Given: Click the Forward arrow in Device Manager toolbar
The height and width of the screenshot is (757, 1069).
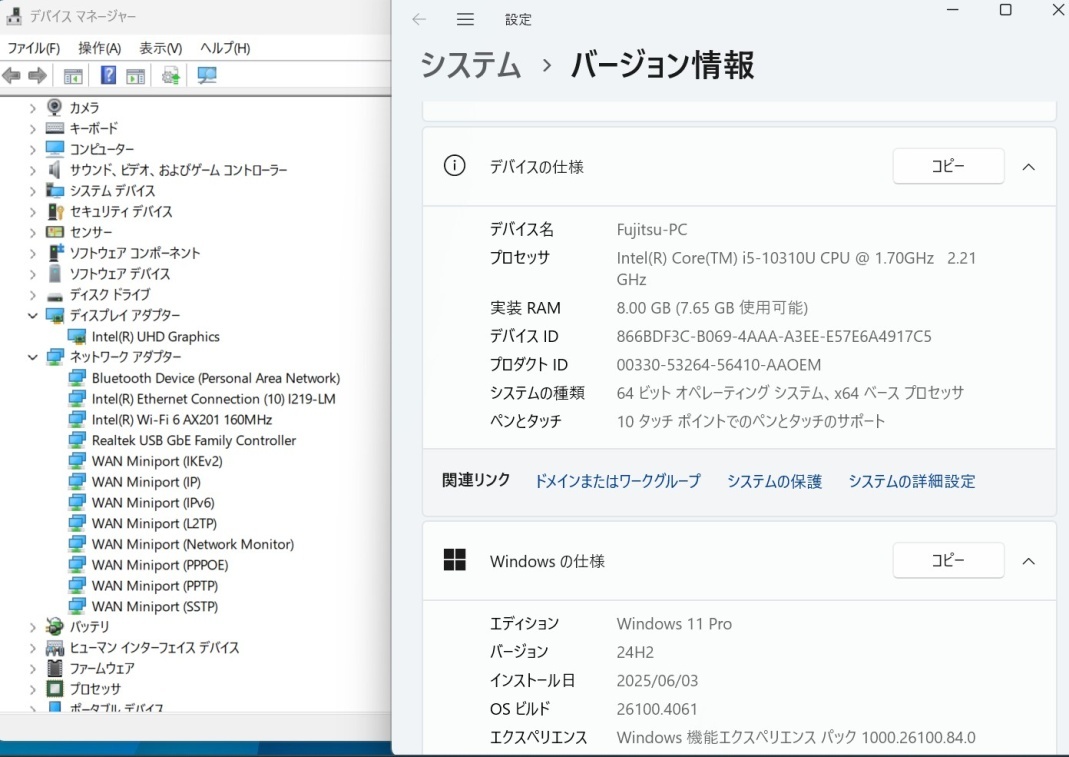Looking at the screenshot, I should pyautogui.click(x=37, y=75).
